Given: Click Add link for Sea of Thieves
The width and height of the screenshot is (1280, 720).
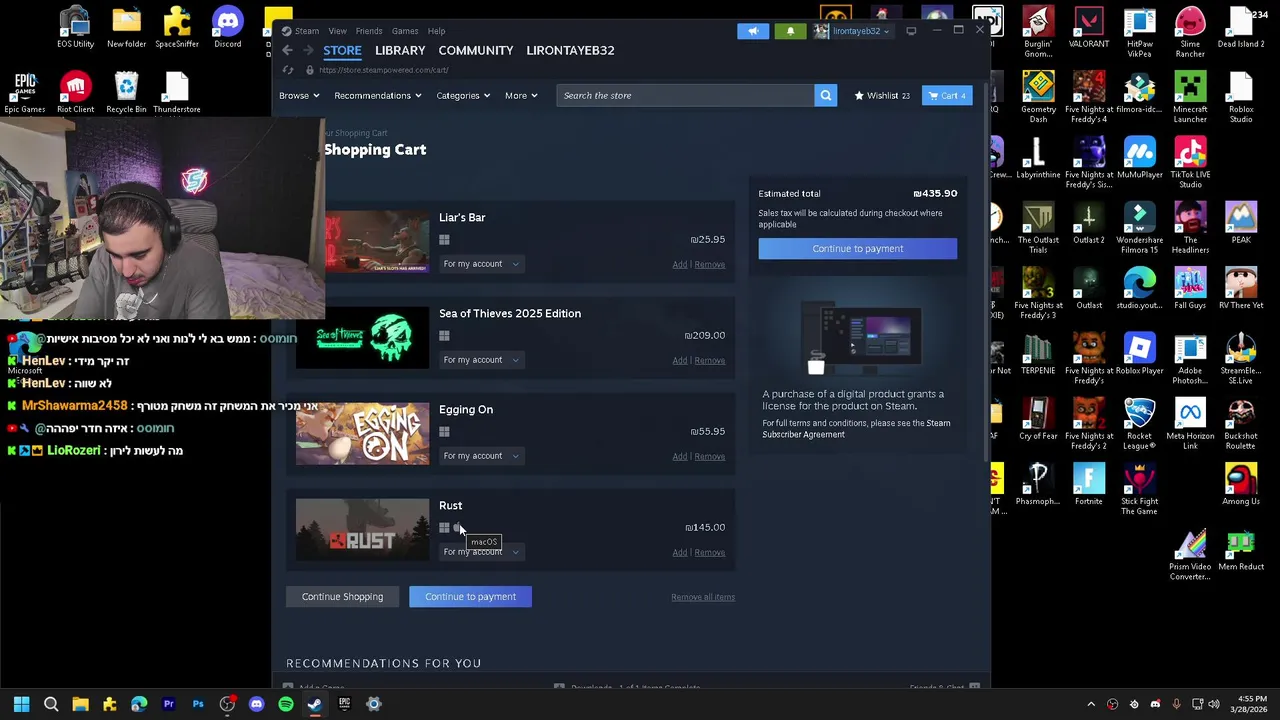Looking at the screenshot, I should [x=680, y=361].
